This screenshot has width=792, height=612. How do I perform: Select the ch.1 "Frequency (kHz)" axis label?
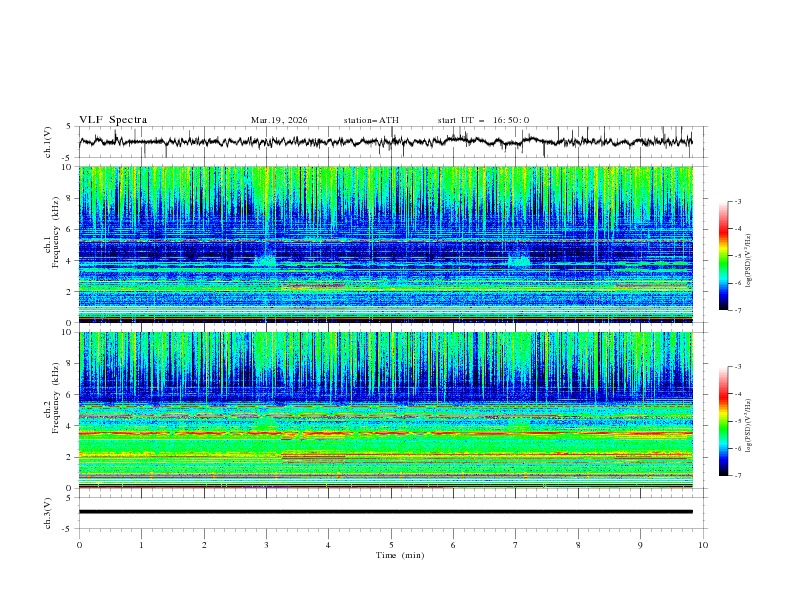(x=57, y=233)
